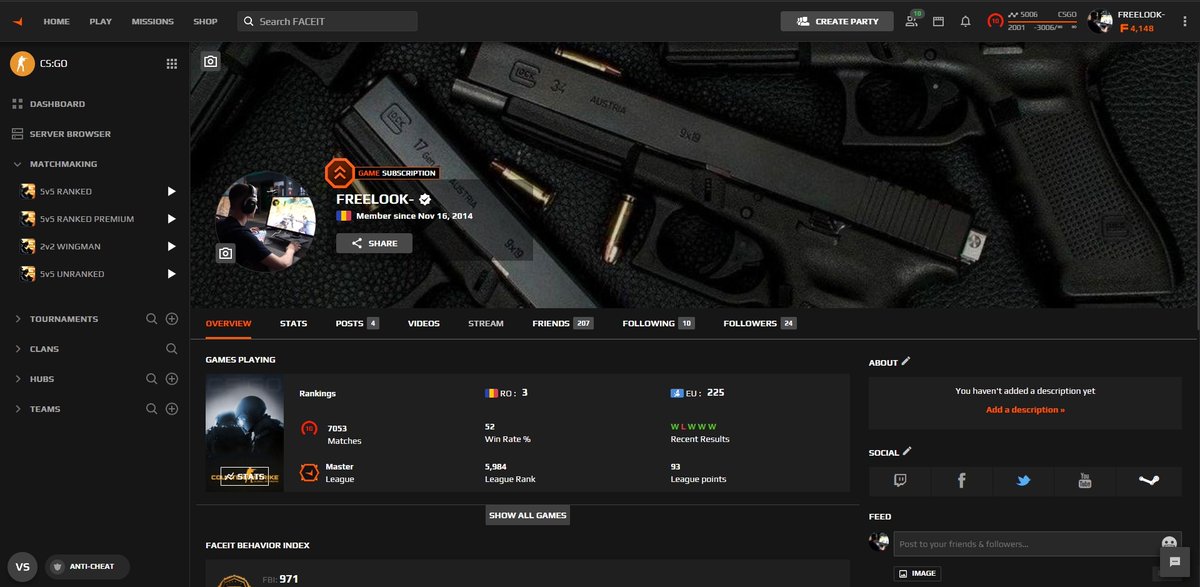Image resolution: width=1200 pixels, height=587 pixels.
Task: Expand the CLANS section
Action: pos(18,349)
